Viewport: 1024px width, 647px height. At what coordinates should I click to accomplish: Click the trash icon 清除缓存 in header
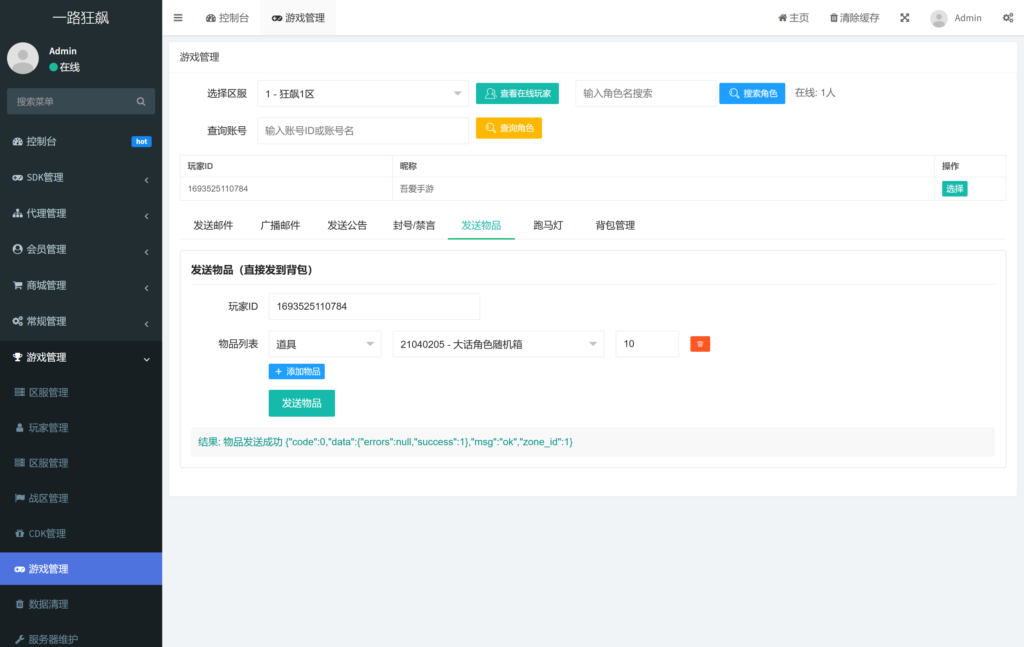coord(834,18)
